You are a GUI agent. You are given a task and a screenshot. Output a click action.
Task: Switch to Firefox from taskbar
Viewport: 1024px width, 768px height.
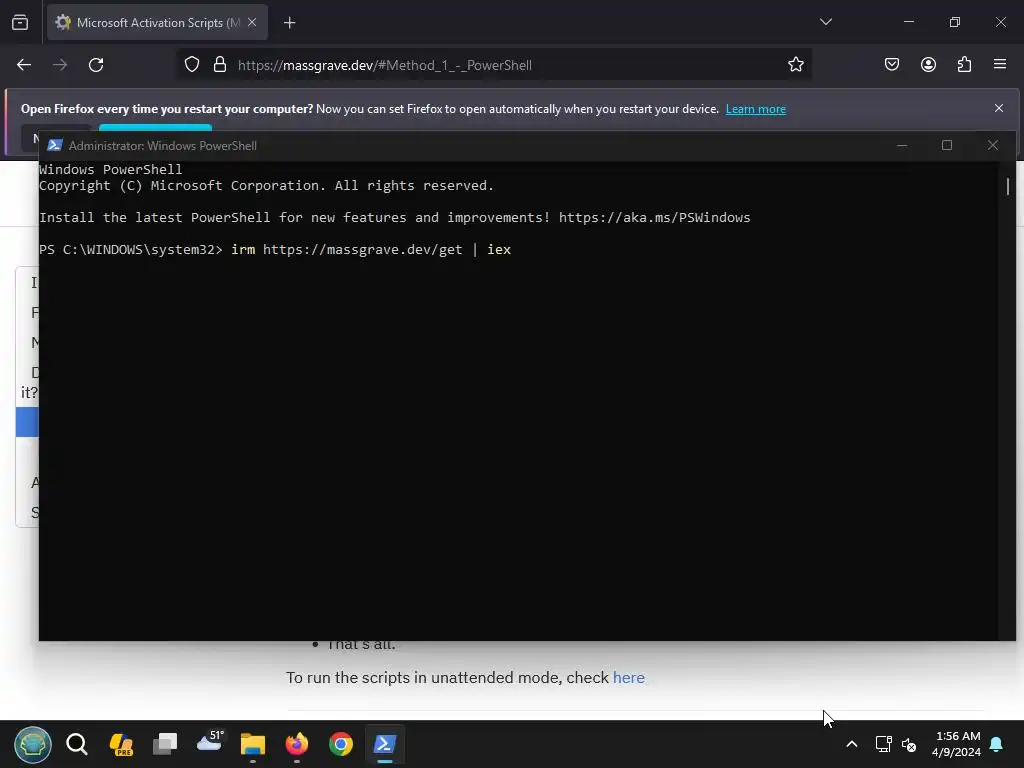tap(297, 744)
